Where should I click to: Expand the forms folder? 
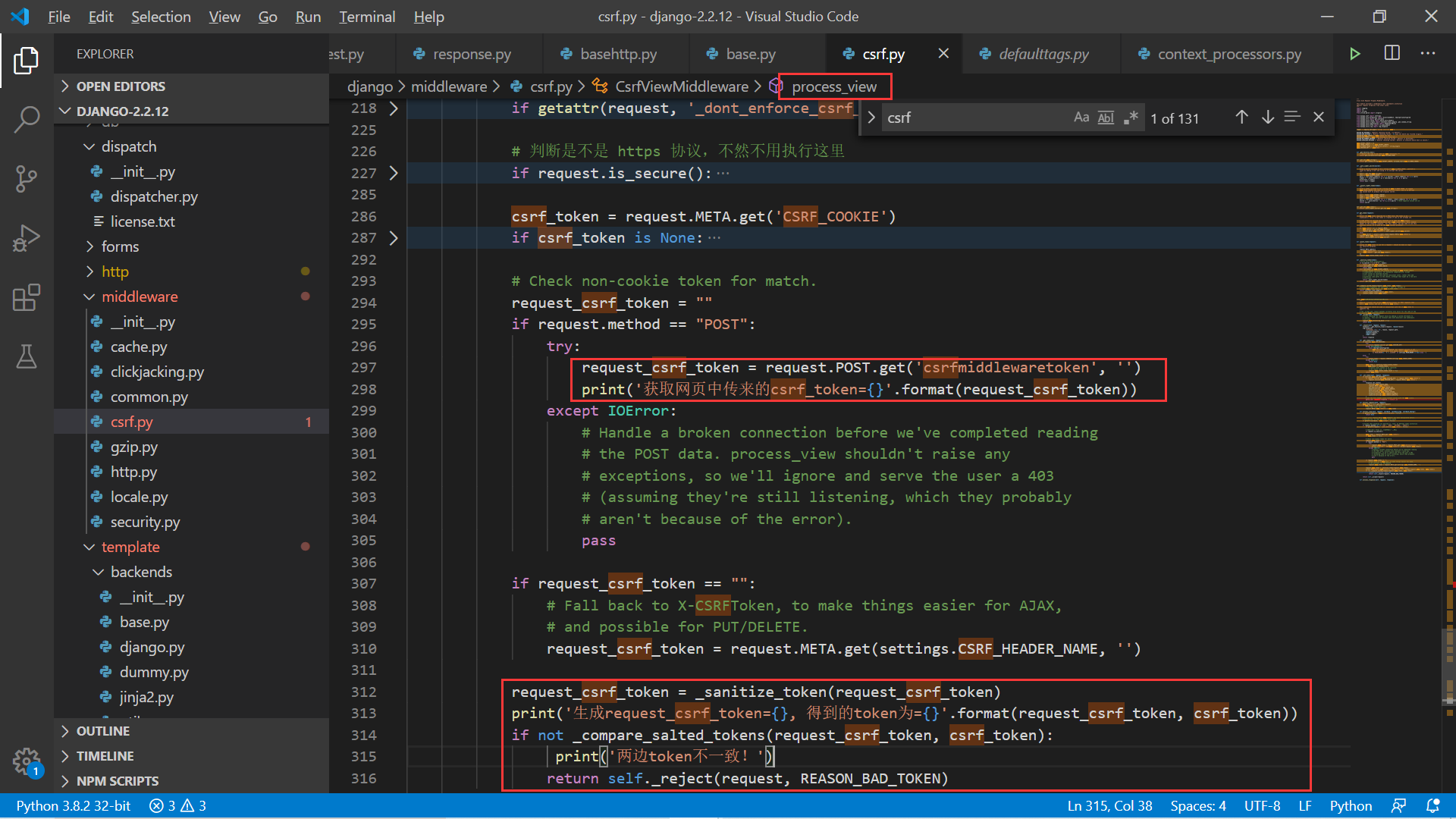(120, 246)
